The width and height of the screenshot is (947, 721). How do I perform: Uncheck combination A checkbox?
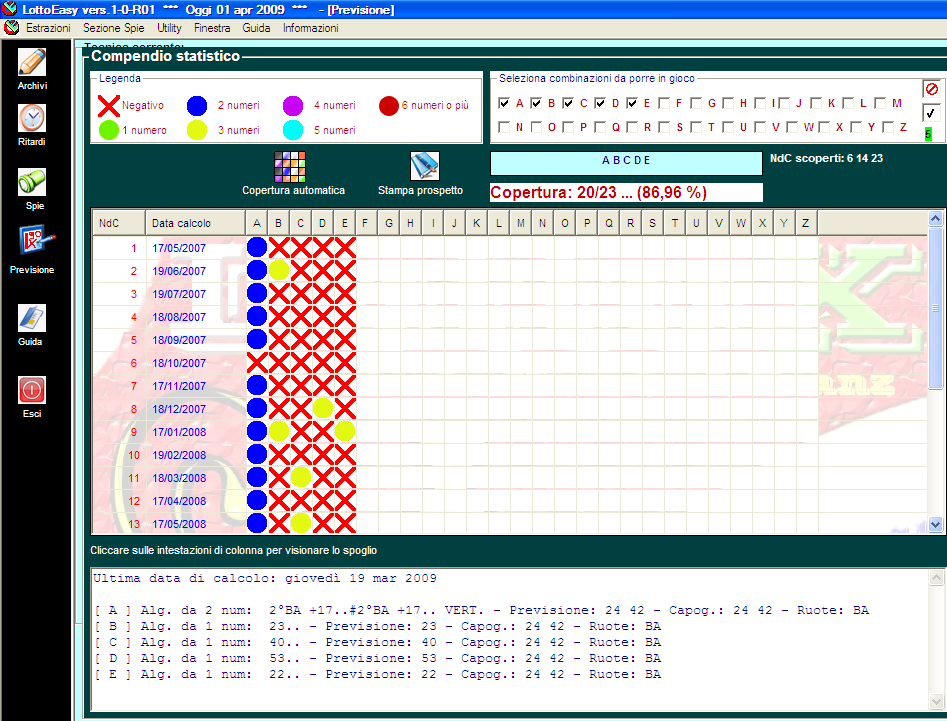504,103
